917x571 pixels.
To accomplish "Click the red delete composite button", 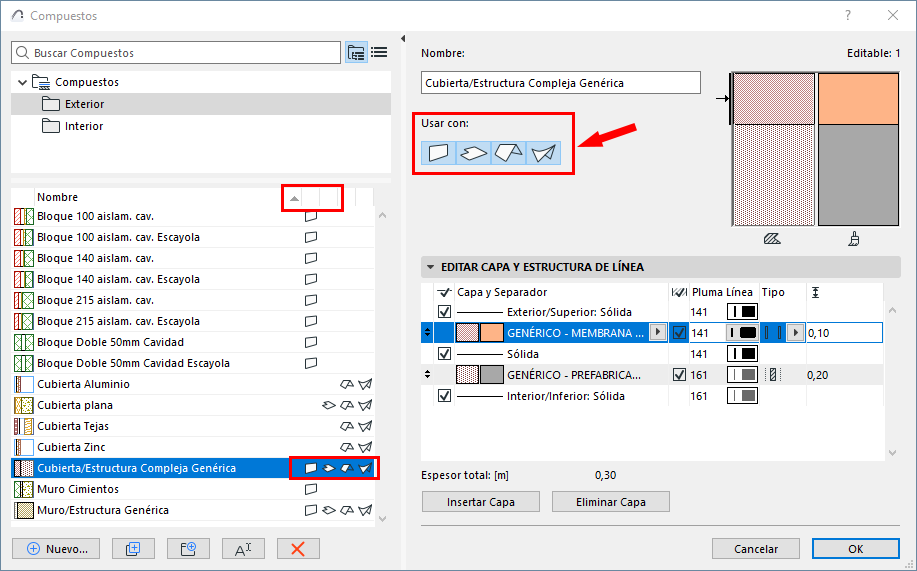I will tap(298, 549).
